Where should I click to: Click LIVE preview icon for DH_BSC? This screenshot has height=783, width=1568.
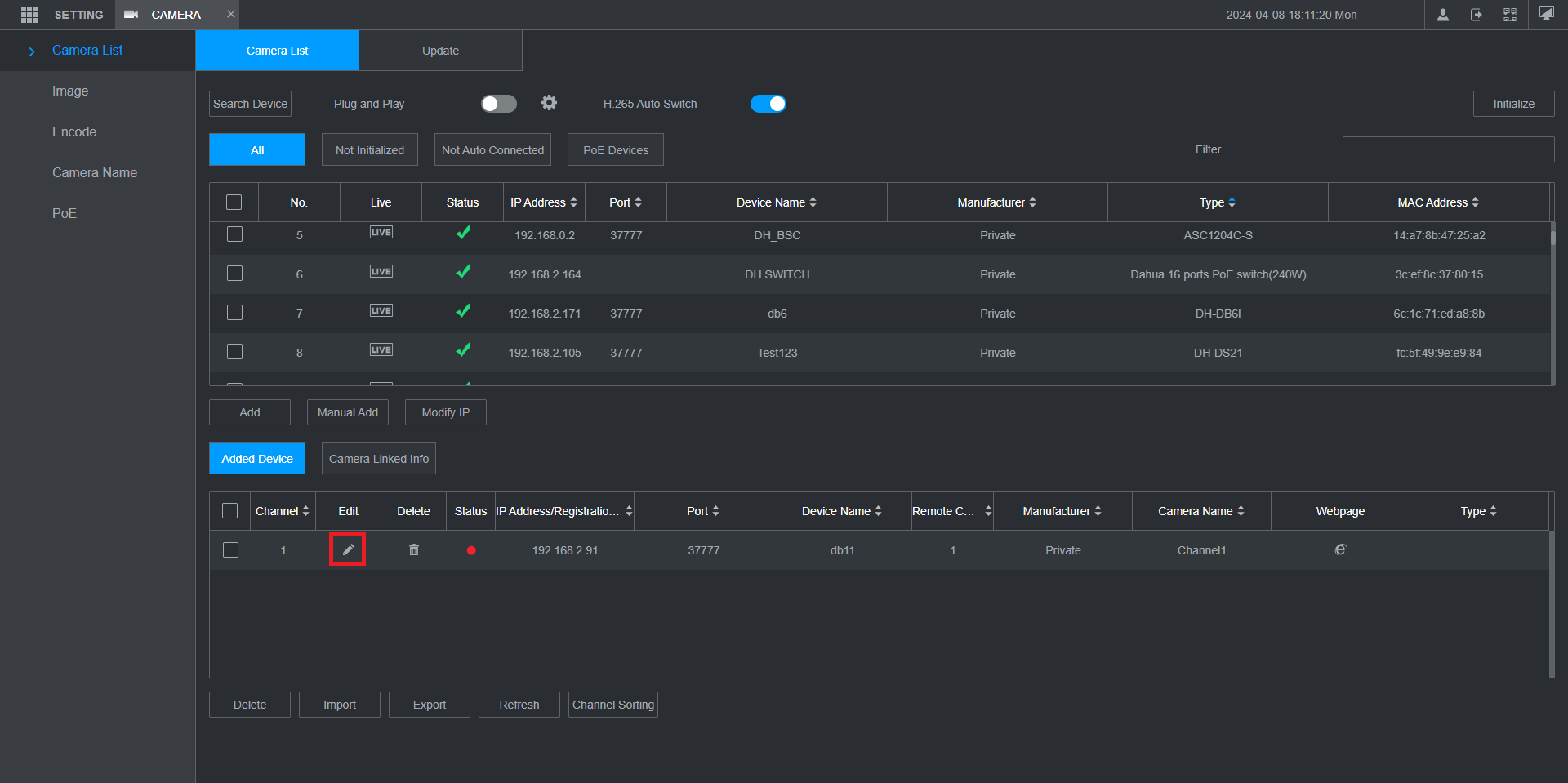click(x=381, y=233)
